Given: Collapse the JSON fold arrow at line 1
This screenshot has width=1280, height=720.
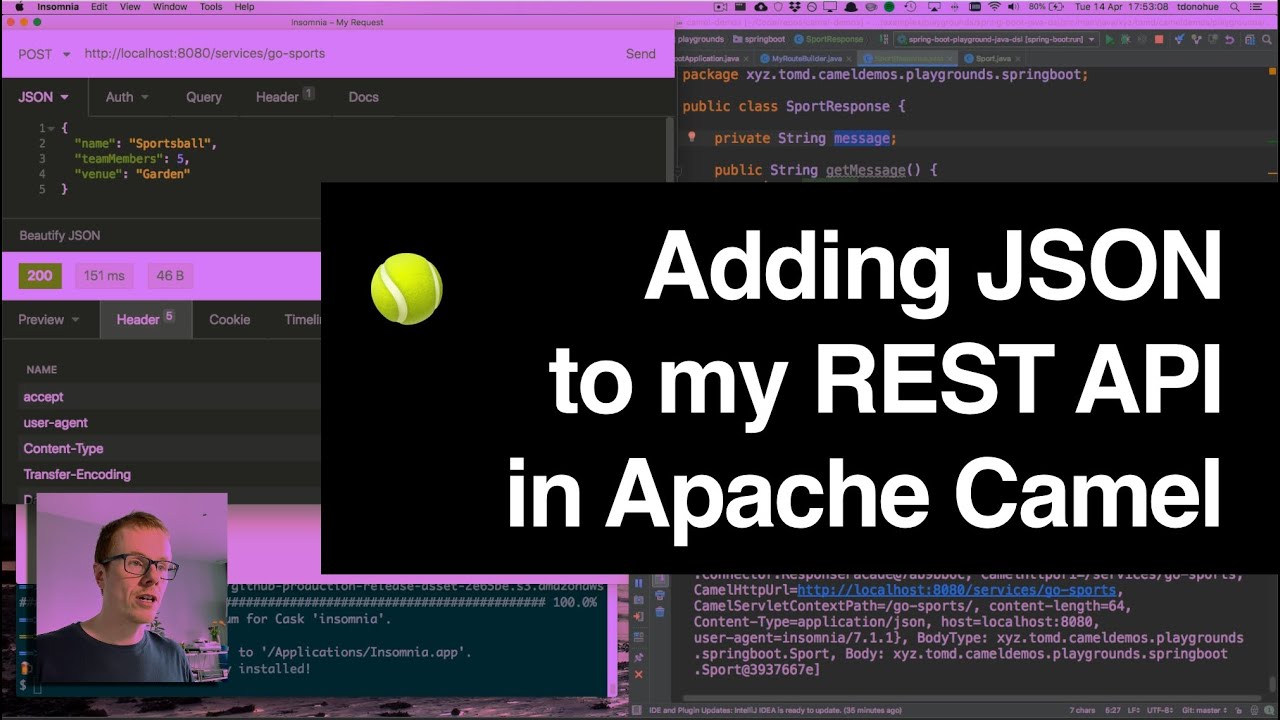Looking at the screenshot, I should [x=51, y=129].
